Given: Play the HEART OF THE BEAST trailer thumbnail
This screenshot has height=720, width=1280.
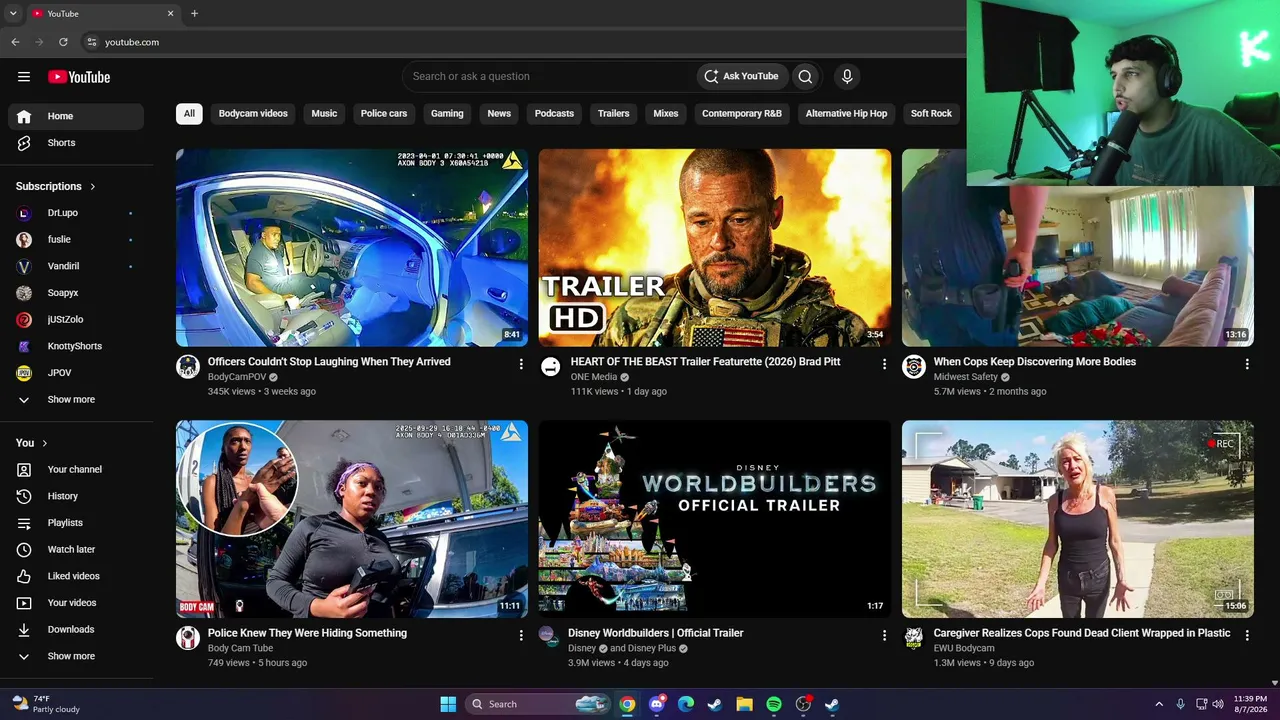Looking at the screenshot, I should point(715,248).
